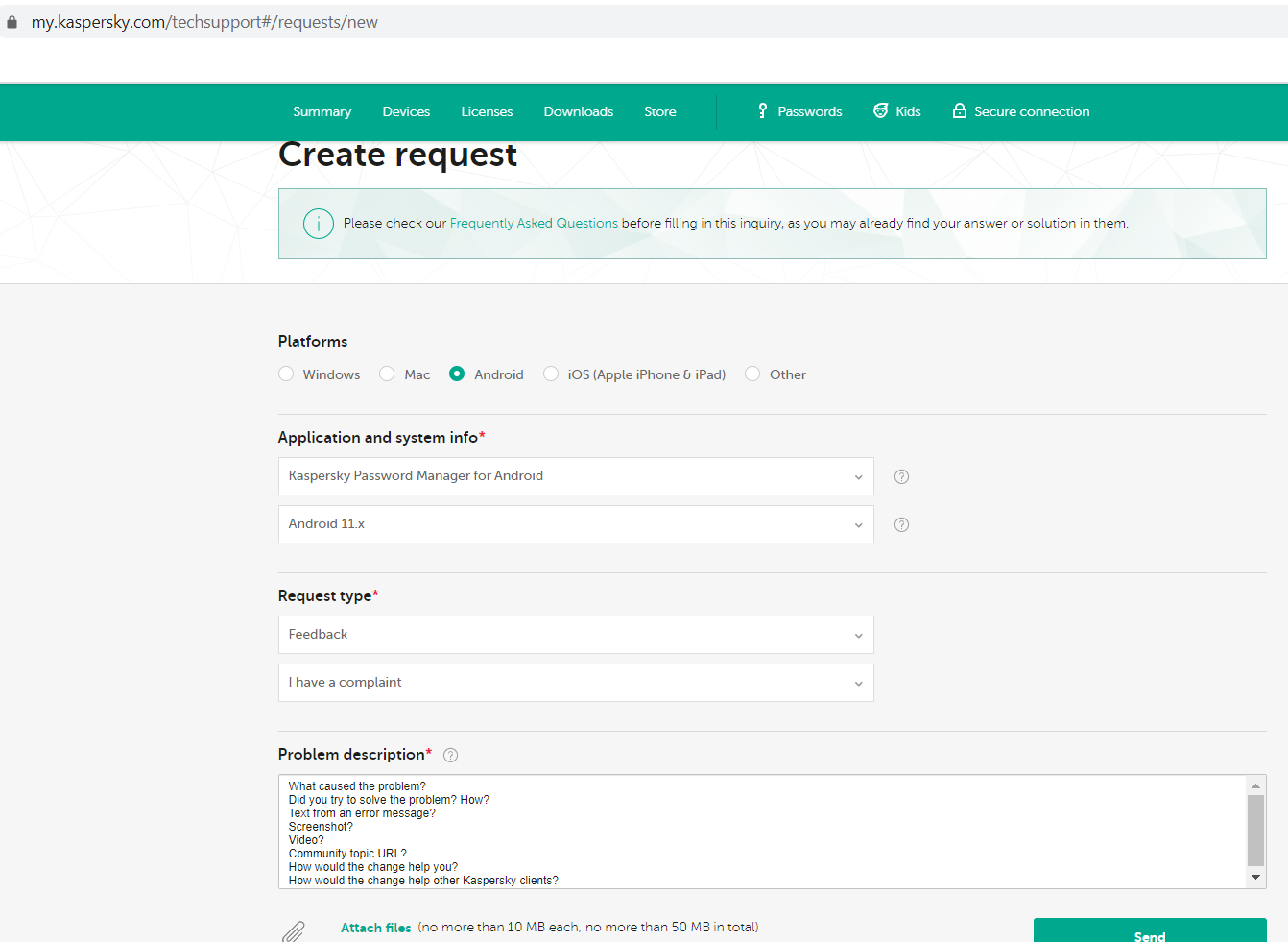Click the 'Create request' heading text

(397, 155)
